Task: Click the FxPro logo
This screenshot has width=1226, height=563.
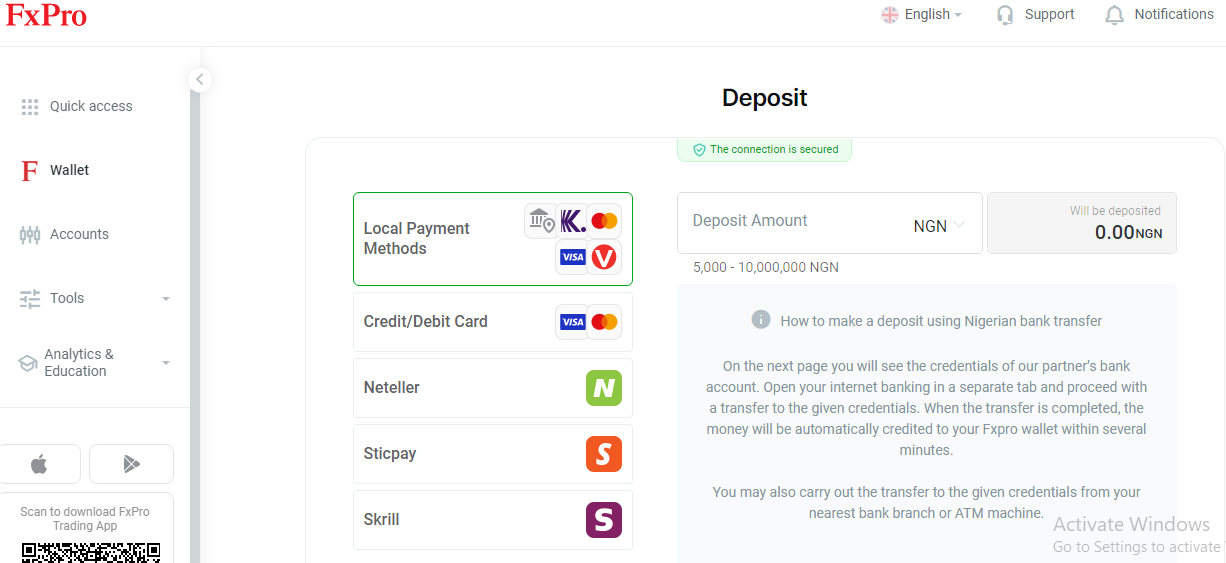Action: pyautogui.click(x=46, y=15)
